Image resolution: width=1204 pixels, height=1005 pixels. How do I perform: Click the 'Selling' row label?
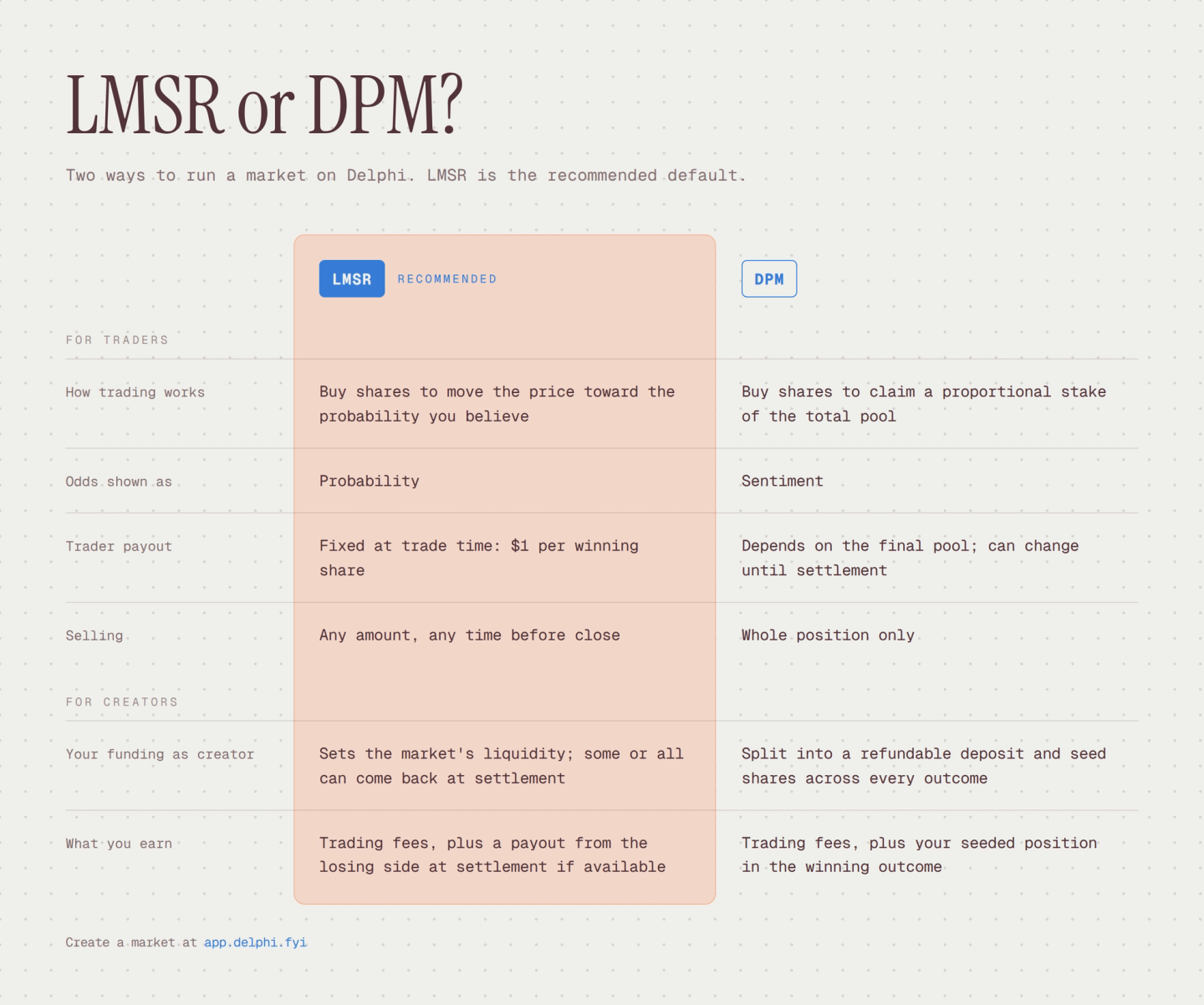click(x=94, y=635)
